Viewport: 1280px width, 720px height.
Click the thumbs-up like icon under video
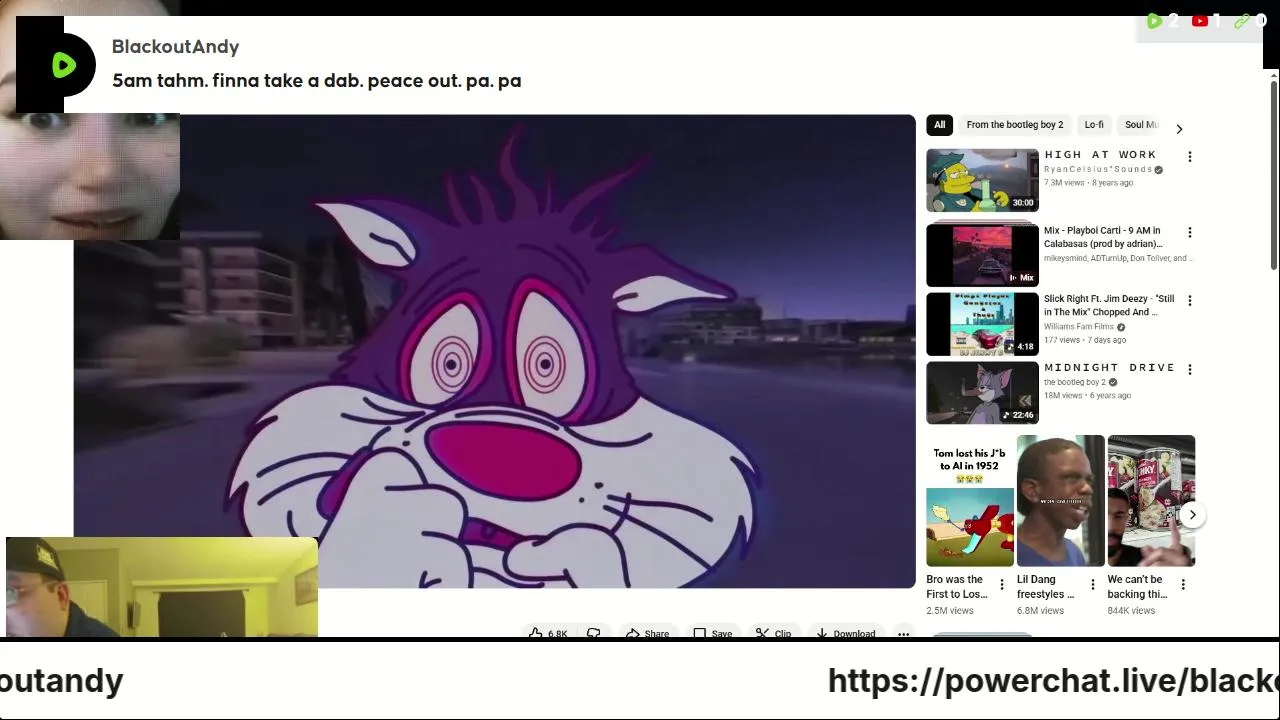click(x=536, y=633)
